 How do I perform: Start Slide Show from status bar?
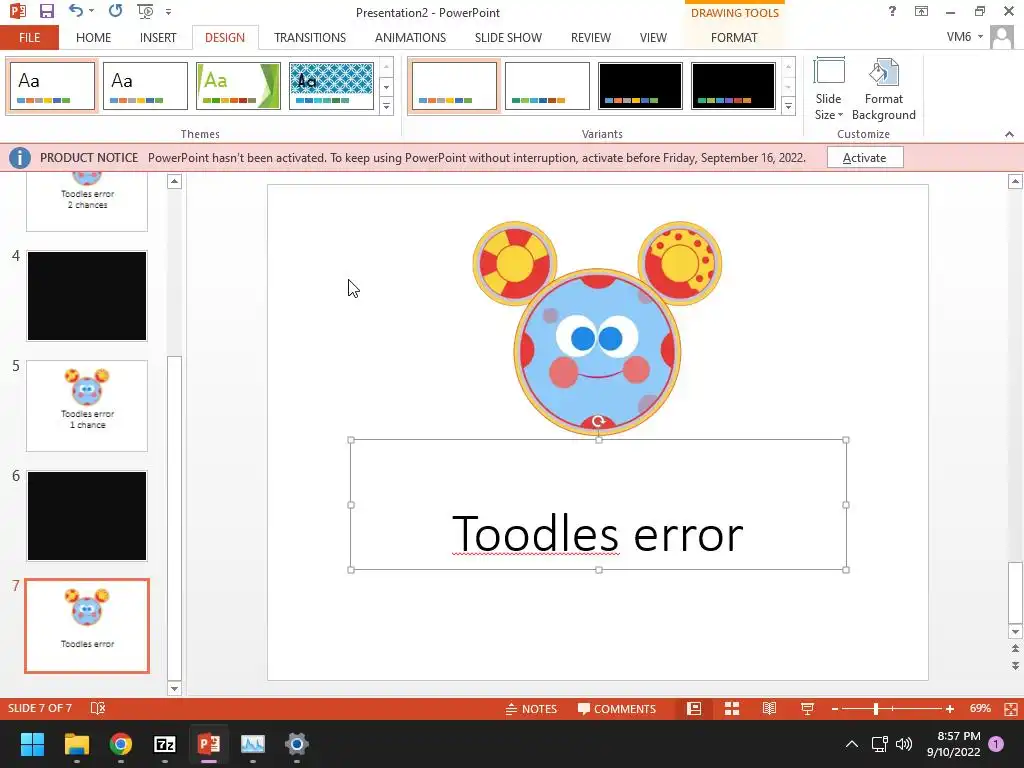[x=807, y=709]
